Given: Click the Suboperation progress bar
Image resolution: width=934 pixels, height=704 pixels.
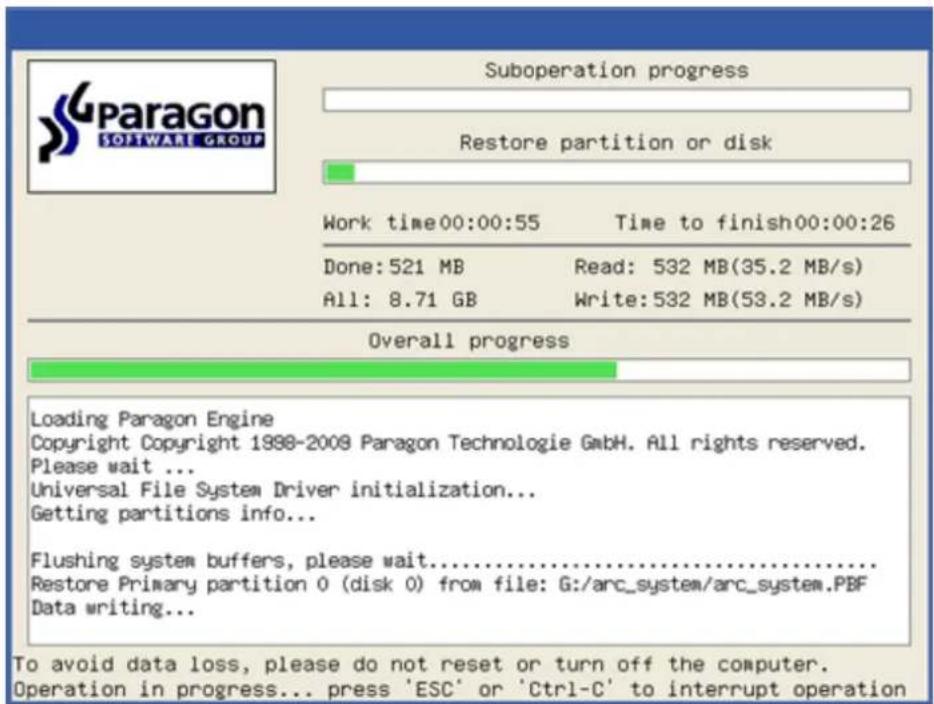Looking at the screenshot, I should click(617, 100).
